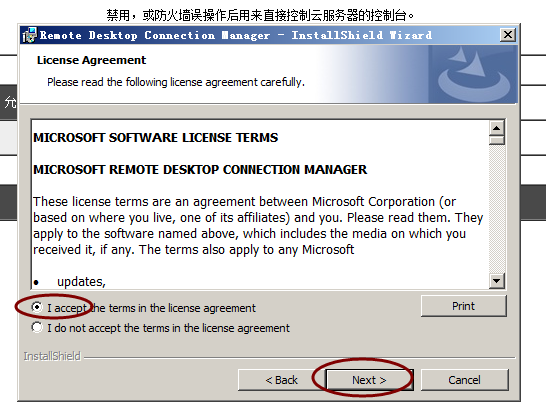The width and height of the screenshot is (546, 412).
Task: Select the "I accept the terms" radio button
Action: (x=37, y=307)
